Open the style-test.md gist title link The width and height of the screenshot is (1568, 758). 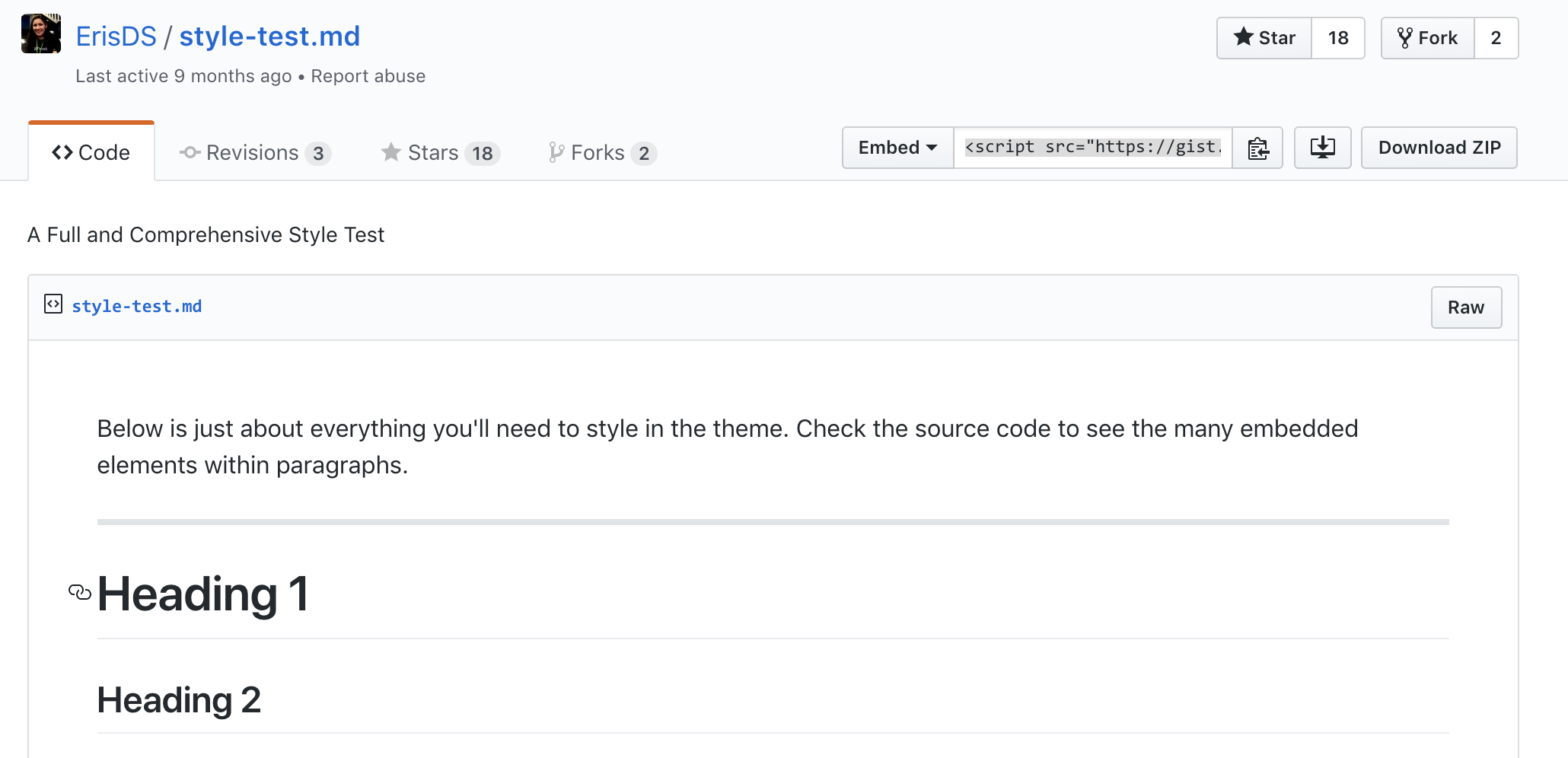[269, 37]
